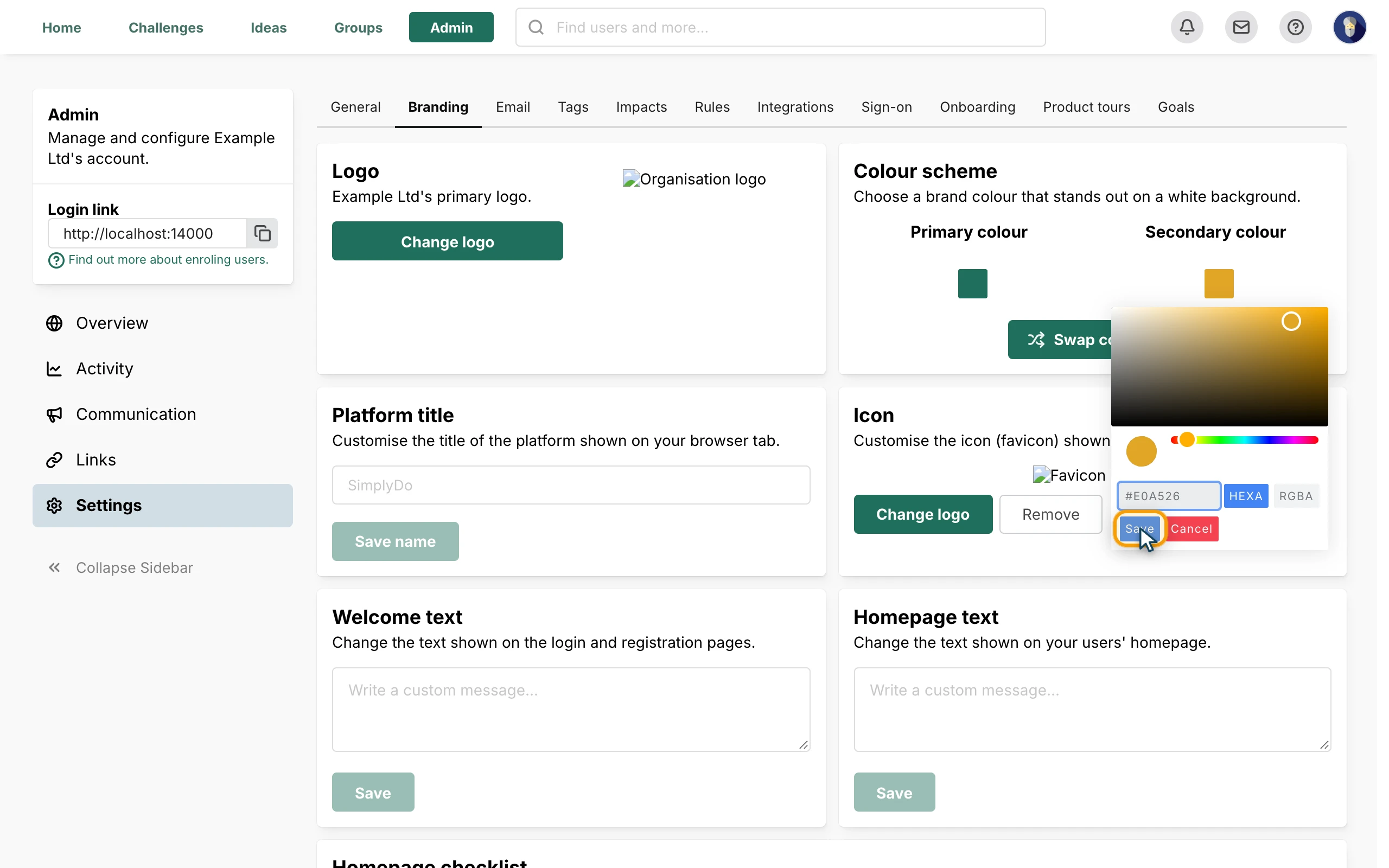Click the secondary colour orange swatch
Viewport: 1389px width, 868px height.
click(1219, 284)
